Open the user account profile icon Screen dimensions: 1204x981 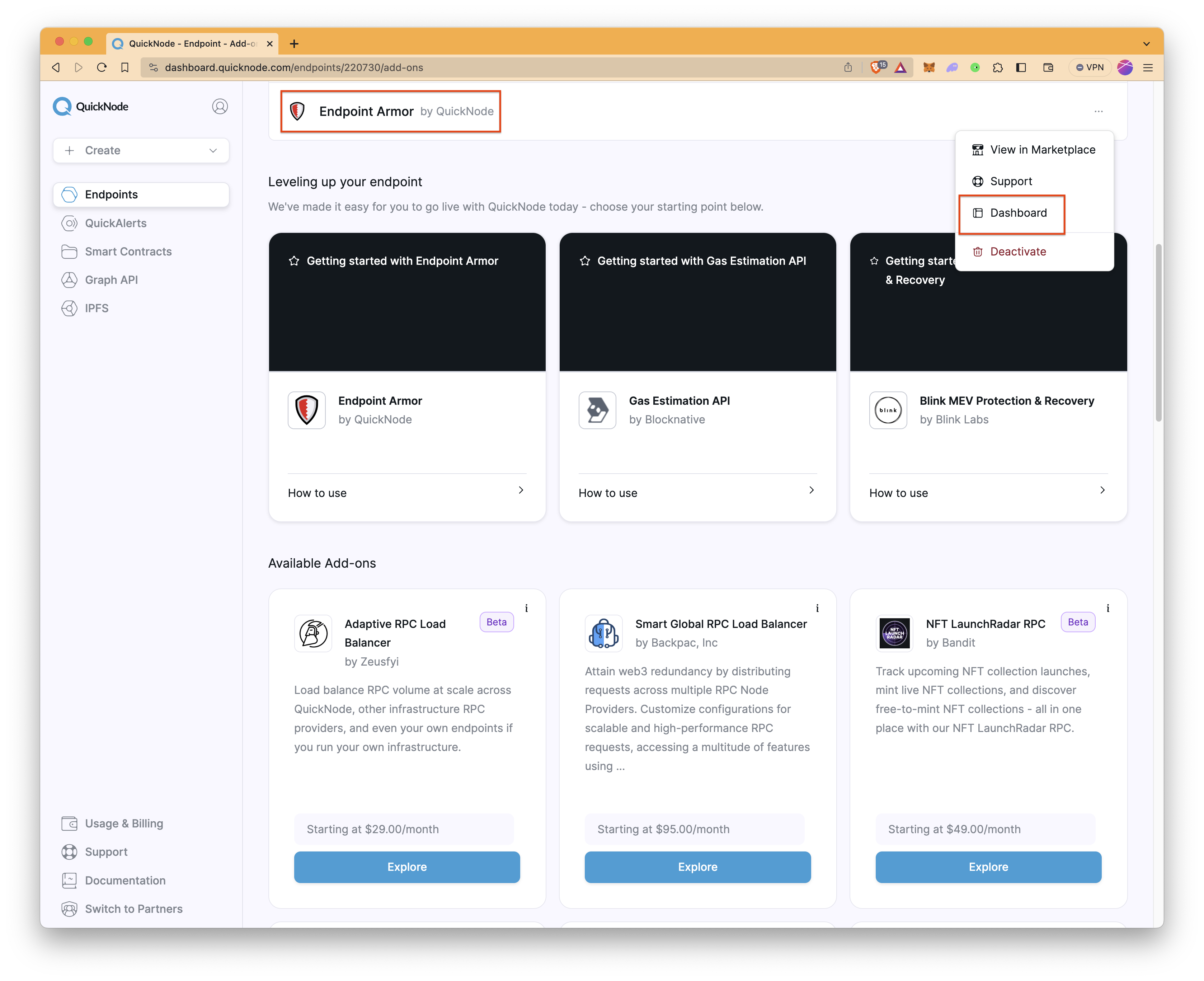(220, 106)
